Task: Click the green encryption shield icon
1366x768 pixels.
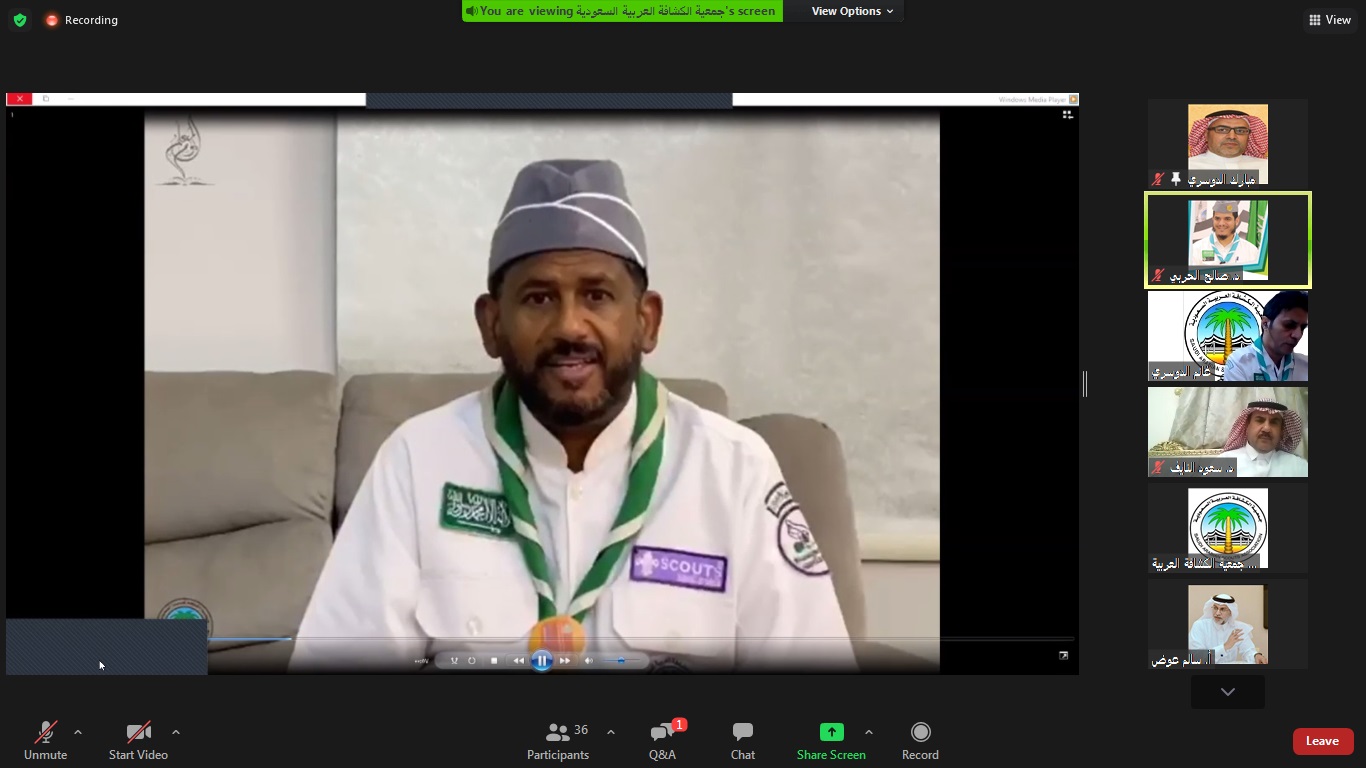Action: point(20,20)
